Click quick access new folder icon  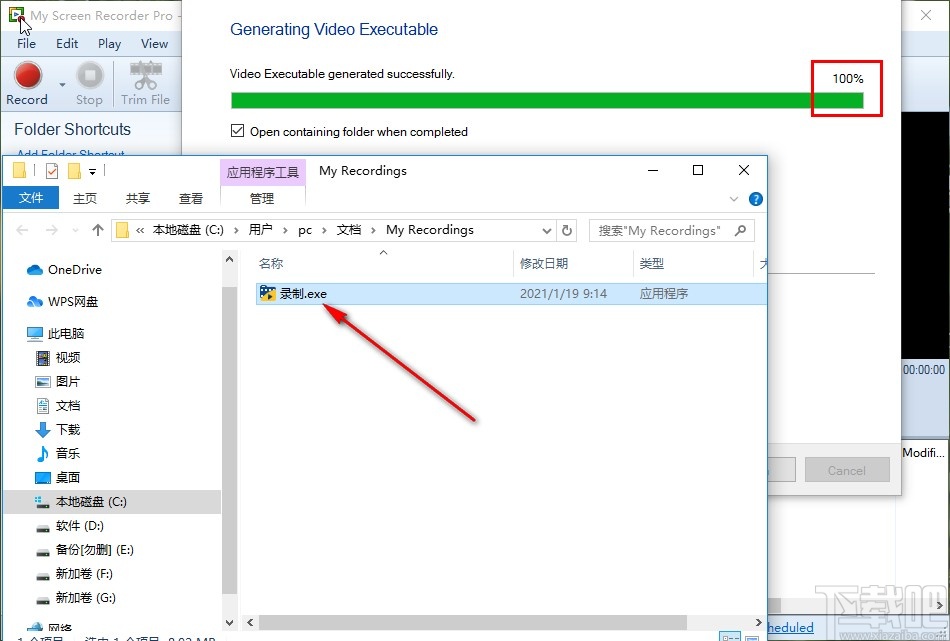point(75,171)
